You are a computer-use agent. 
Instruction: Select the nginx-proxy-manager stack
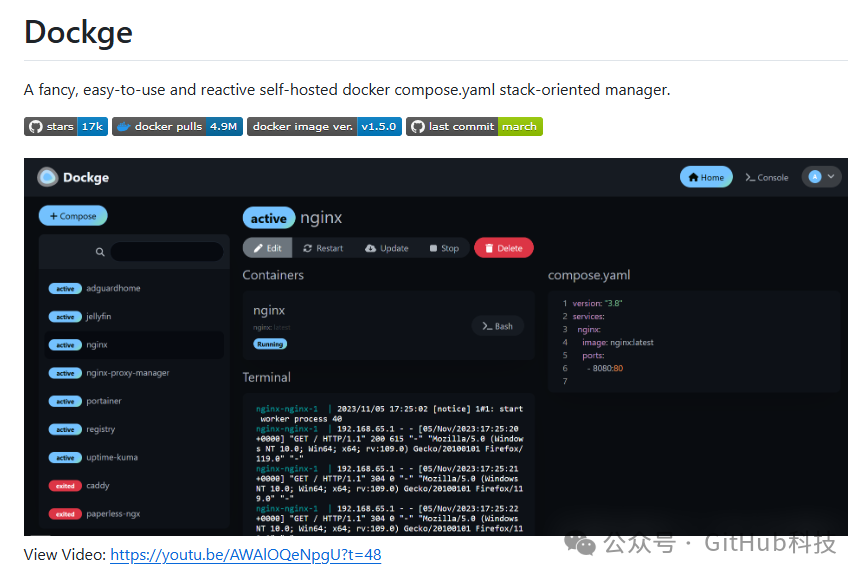(134, 373)
